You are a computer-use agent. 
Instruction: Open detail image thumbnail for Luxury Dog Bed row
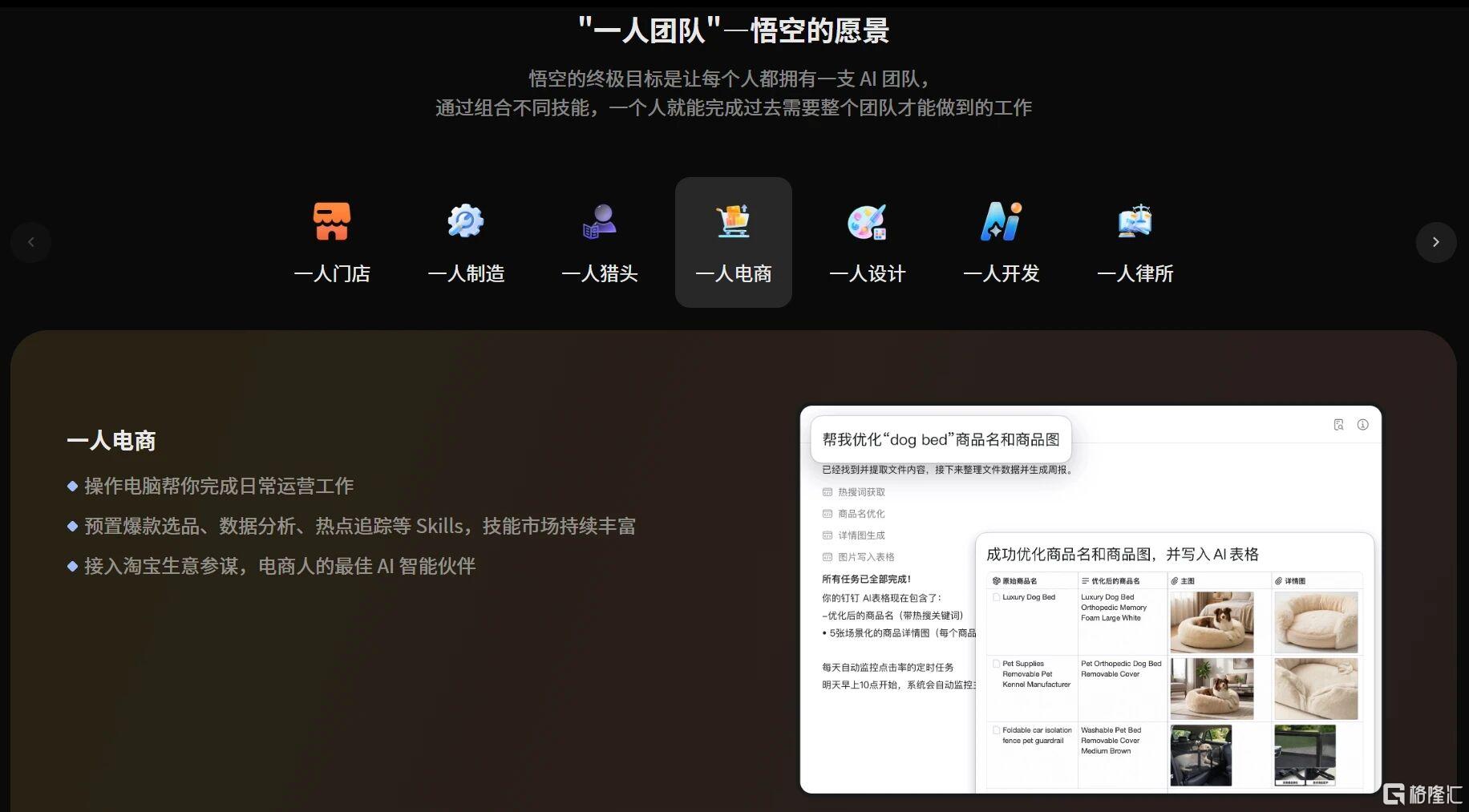(x=1316, y=622)
